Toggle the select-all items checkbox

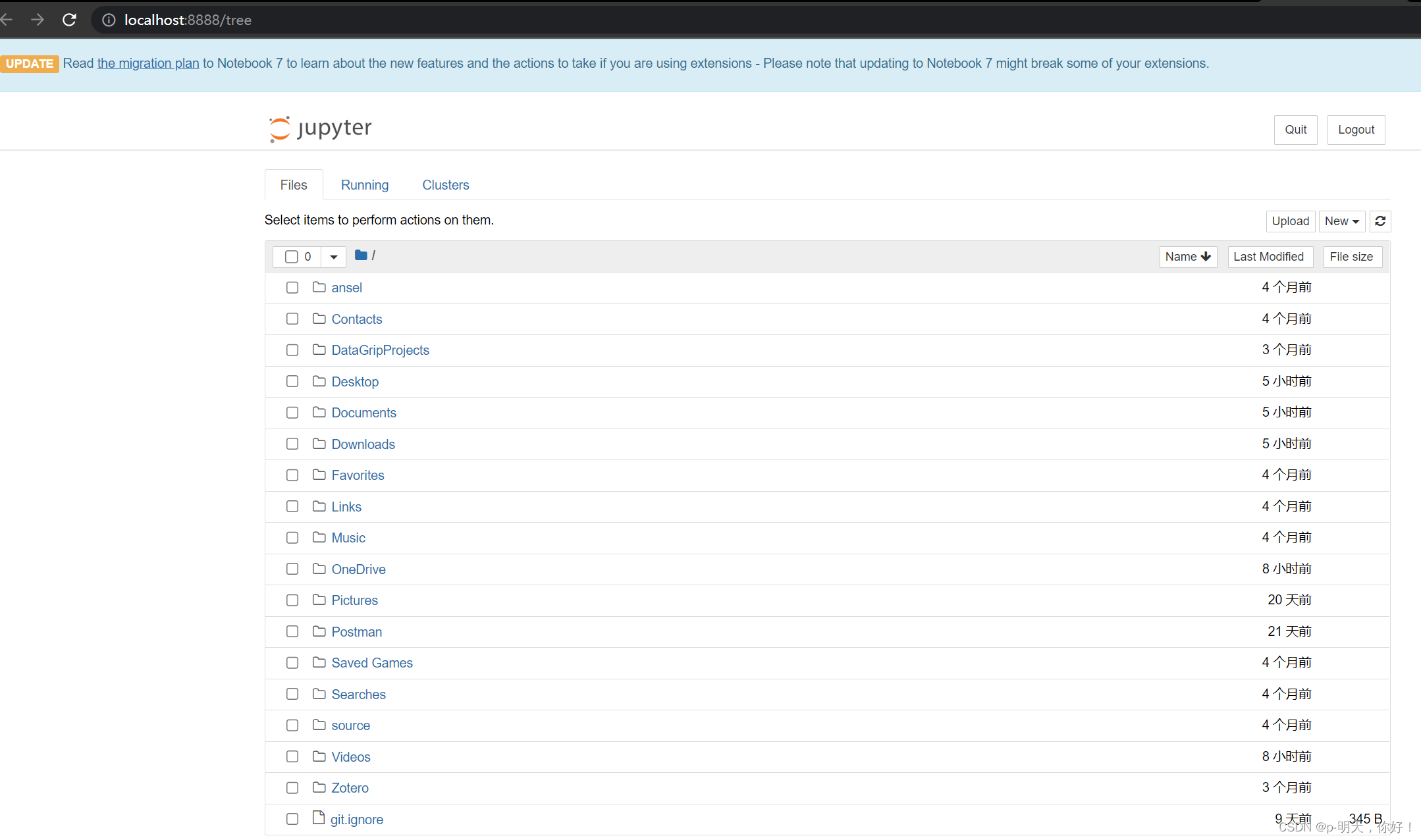(x=291, y=257)
